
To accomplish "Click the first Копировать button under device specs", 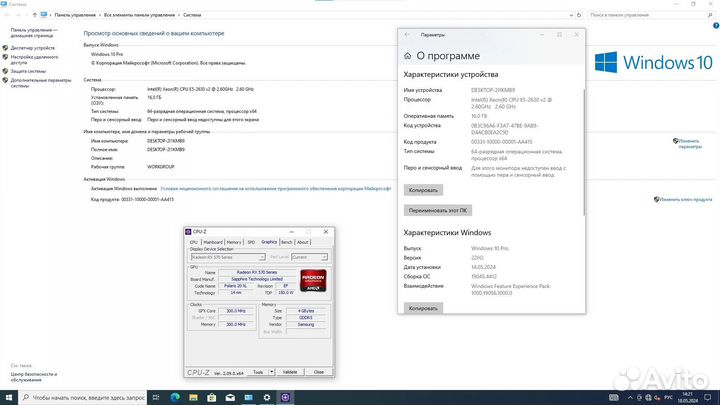I will [x=423, y=189].
